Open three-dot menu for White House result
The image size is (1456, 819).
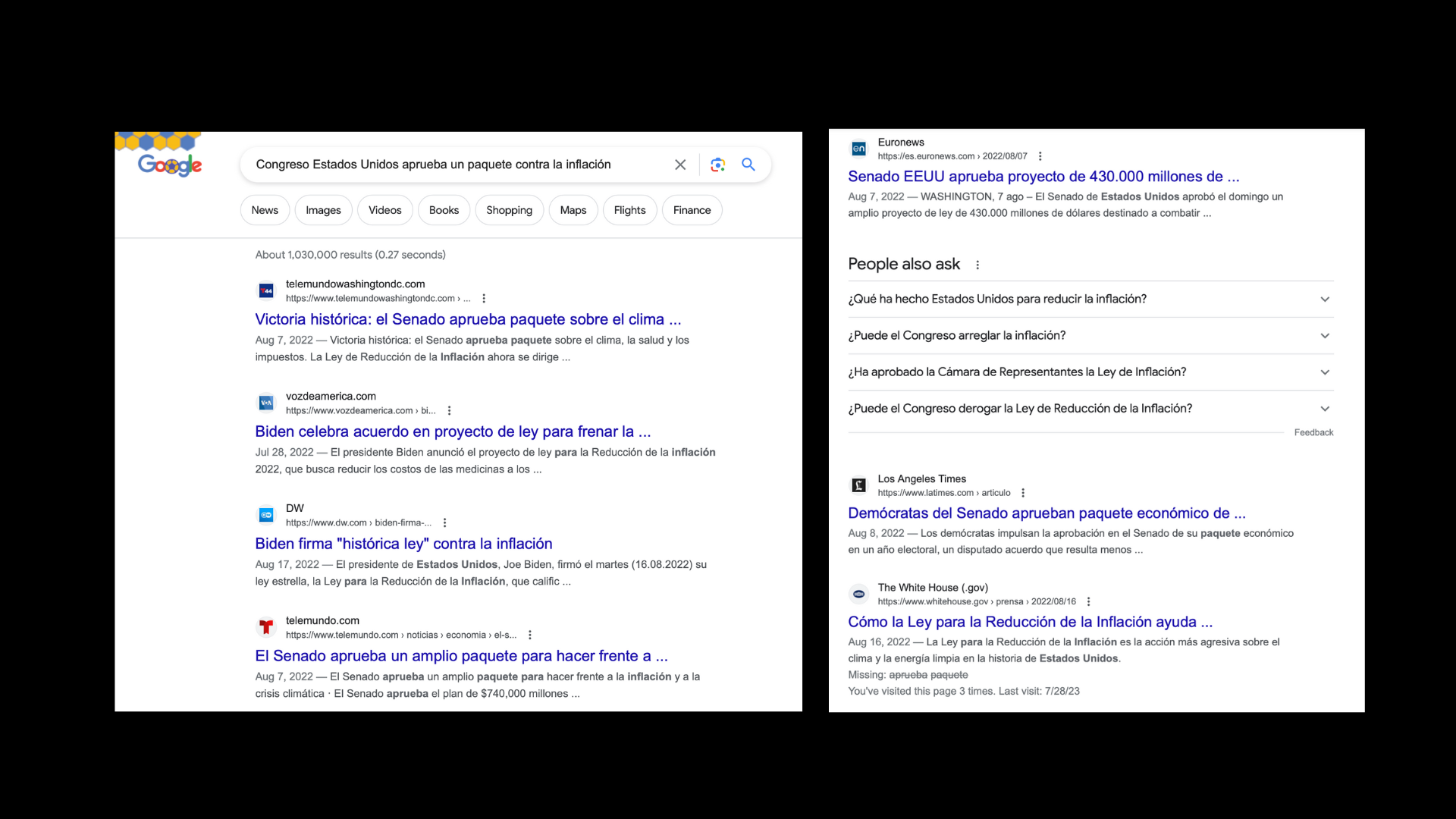pos(1088,601)
